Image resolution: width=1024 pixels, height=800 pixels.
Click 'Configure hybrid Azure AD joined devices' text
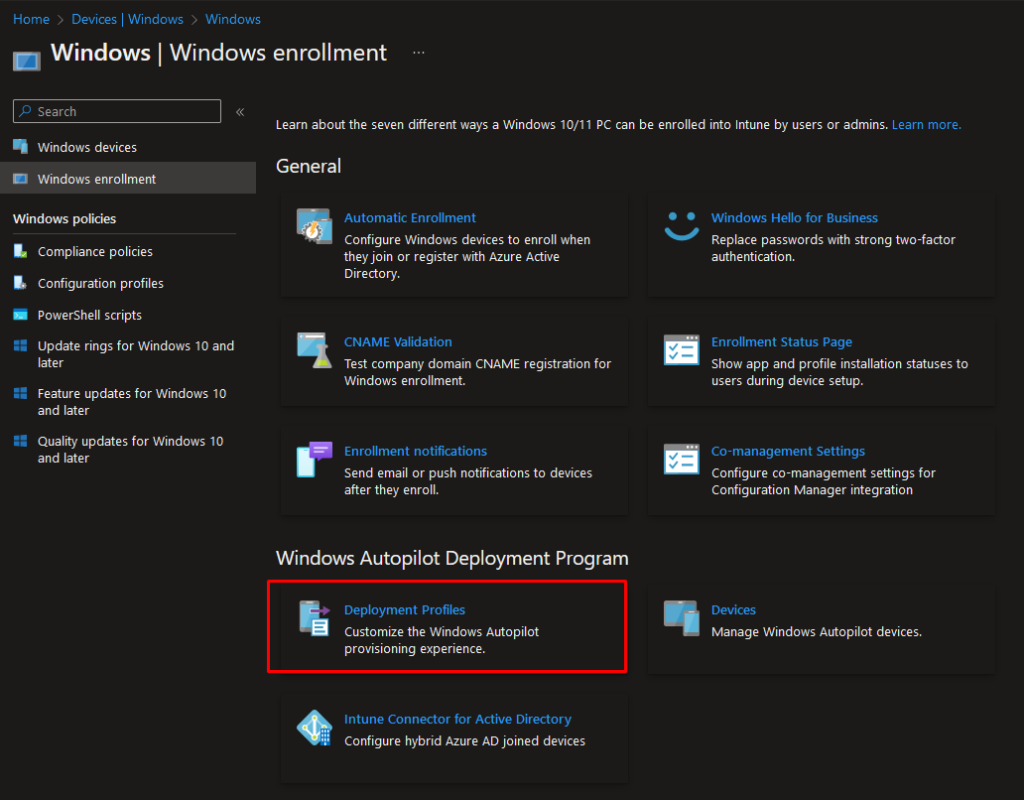pos(464,741)
